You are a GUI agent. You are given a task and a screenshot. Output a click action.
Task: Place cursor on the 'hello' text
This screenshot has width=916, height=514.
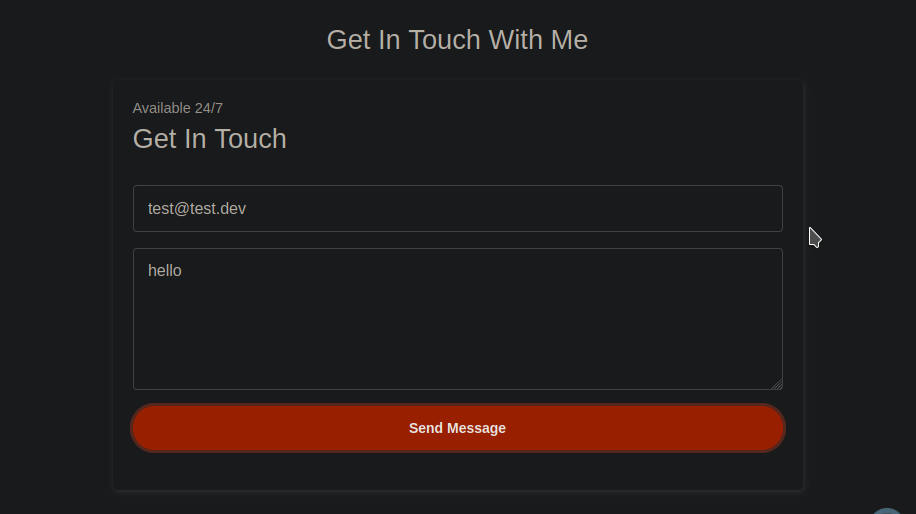[x=165, y=270]
